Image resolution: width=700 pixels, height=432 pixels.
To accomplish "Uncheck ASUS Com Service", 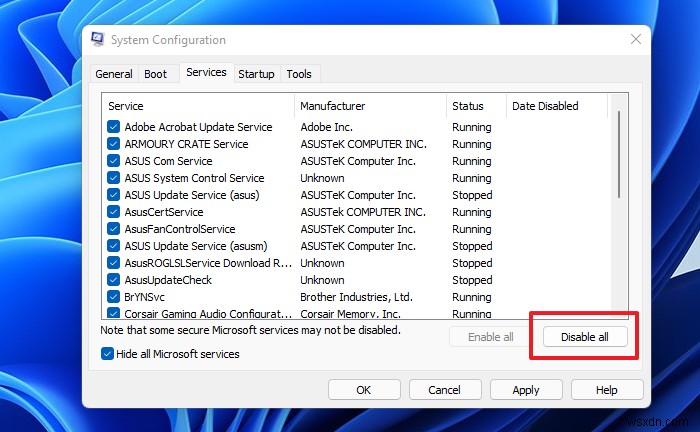I will pos(113,161).
